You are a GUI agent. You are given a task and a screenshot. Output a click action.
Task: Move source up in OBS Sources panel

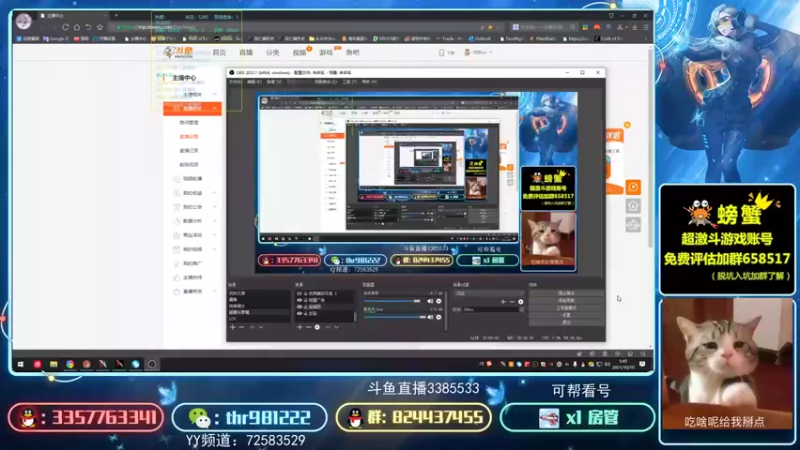click(x=328, y=327)
